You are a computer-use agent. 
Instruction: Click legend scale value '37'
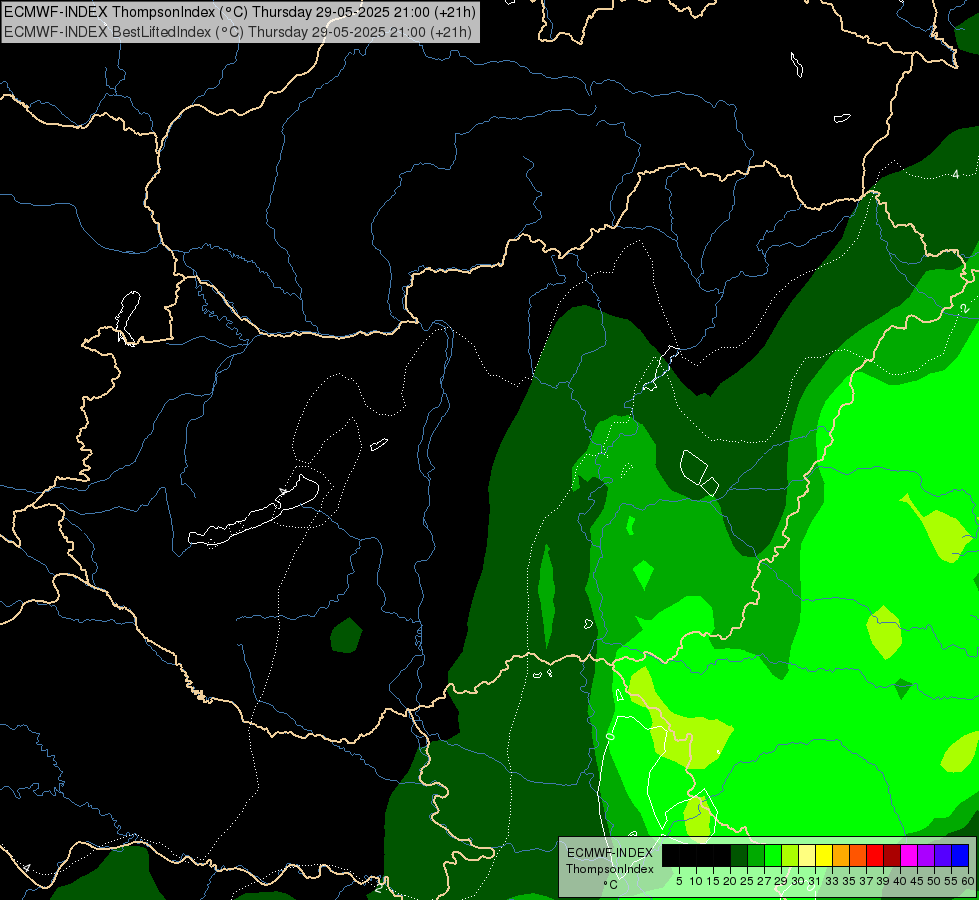[866, 881]
